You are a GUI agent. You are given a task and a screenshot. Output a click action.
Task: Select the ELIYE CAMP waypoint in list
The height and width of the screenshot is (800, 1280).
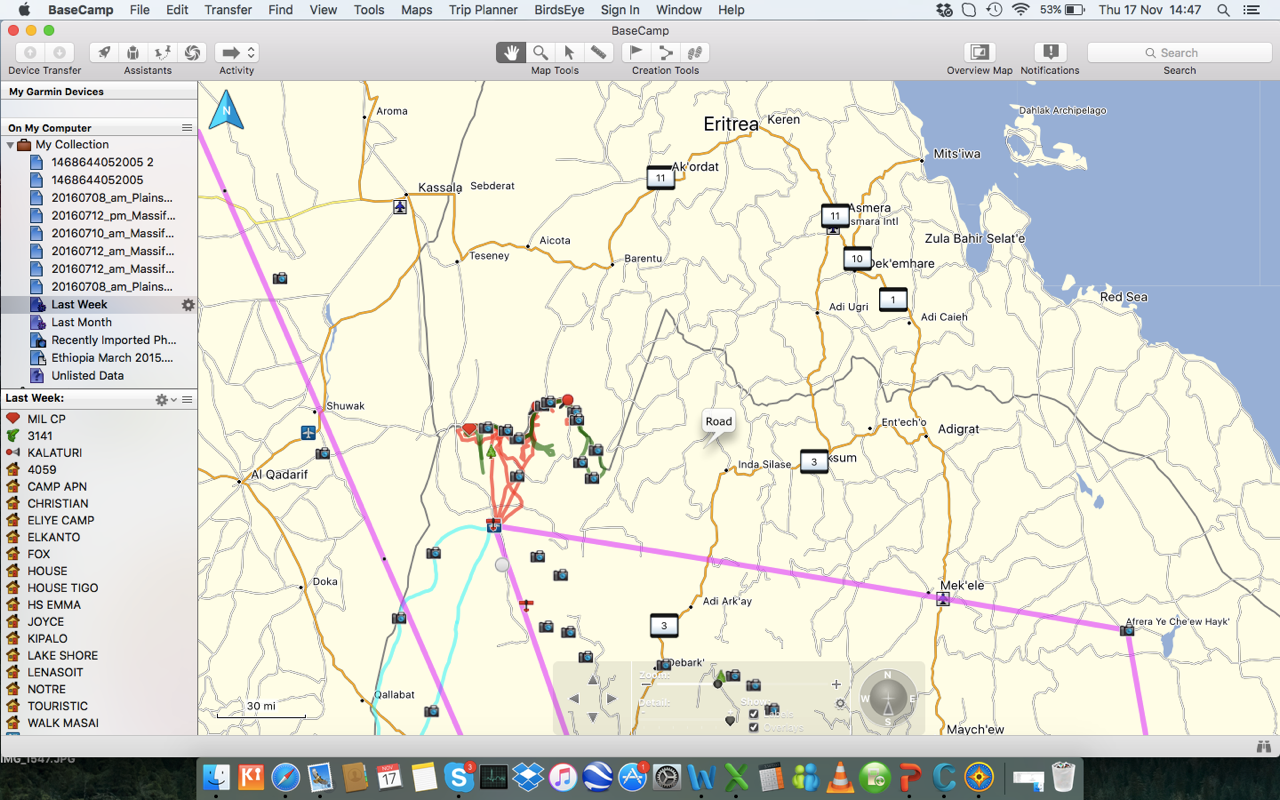[61, 520]
